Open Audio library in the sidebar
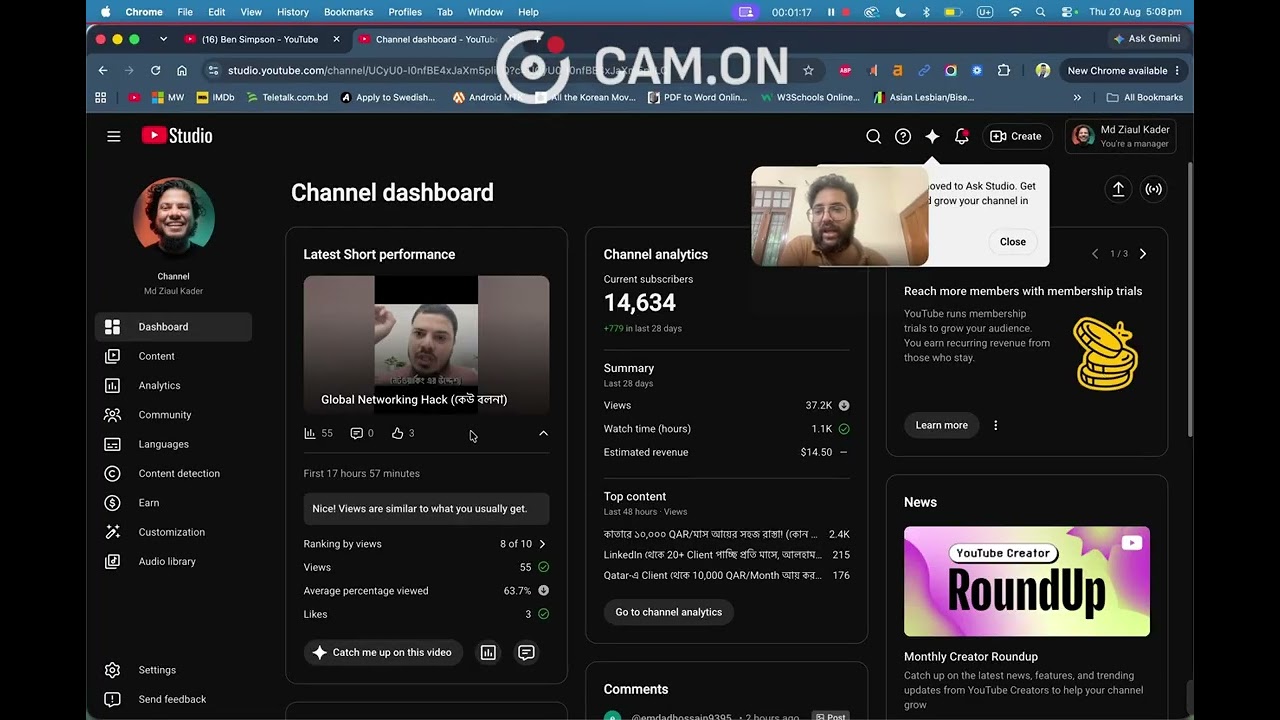Screen dimensions: 1280x720 click(x=173, y=561)
